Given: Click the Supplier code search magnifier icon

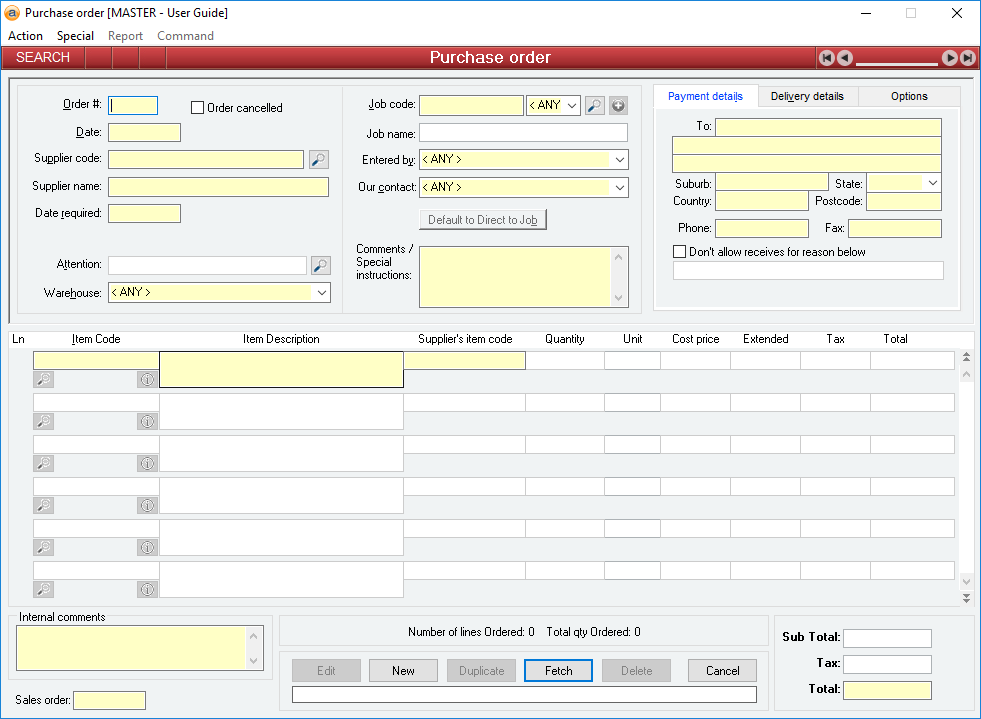Looking at the screenshot, I should (318, 159).
